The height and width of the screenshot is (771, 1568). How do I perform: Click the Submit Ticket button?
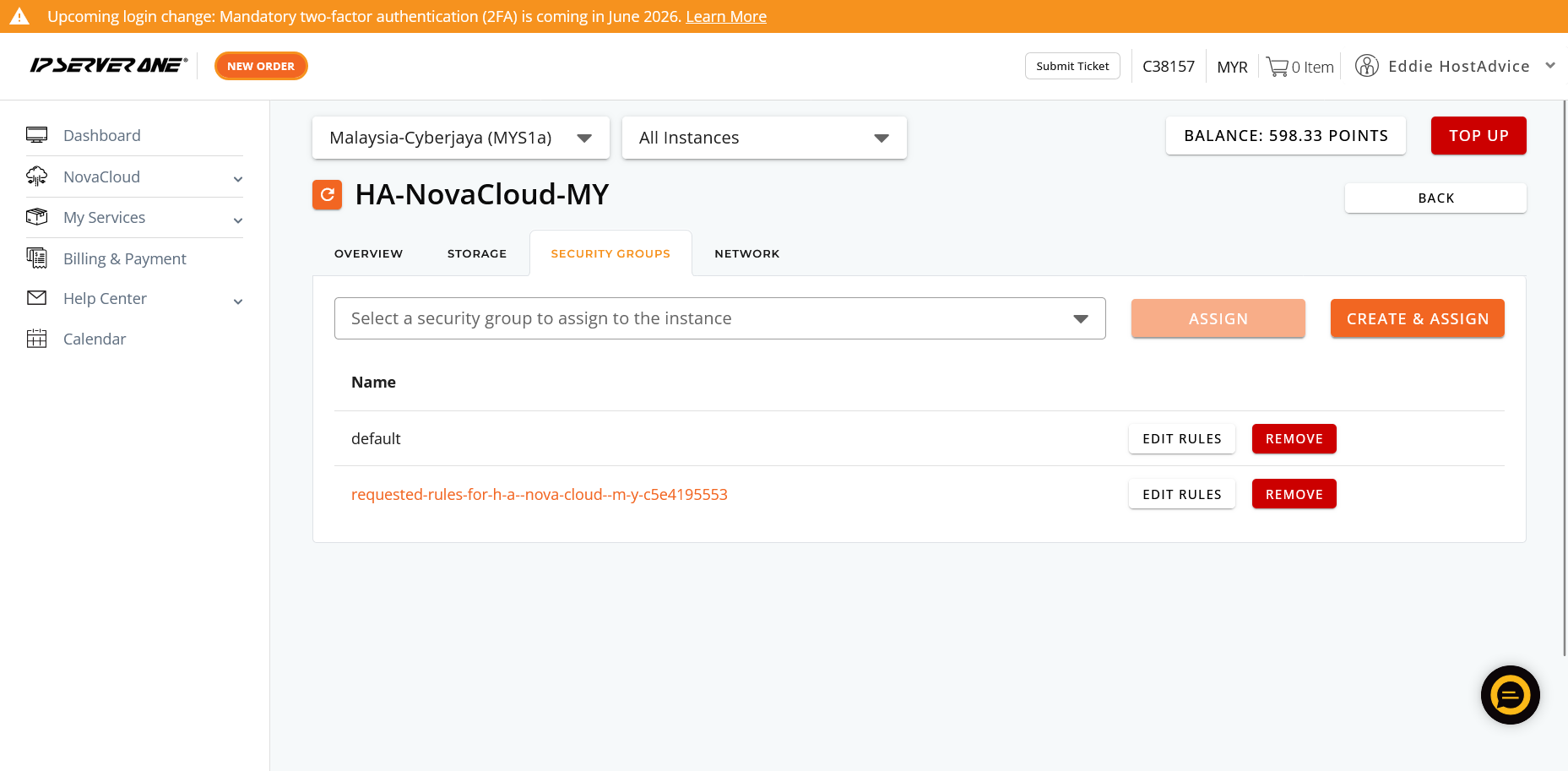click(x=1072, y=66)
